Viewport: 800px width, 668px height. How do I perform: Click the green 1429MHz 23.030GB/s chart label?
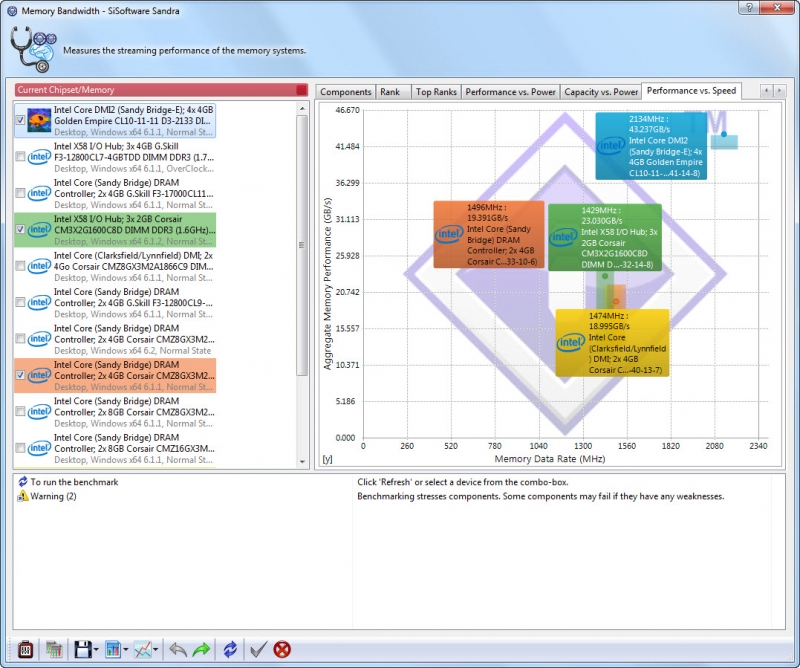pos(605,237)
